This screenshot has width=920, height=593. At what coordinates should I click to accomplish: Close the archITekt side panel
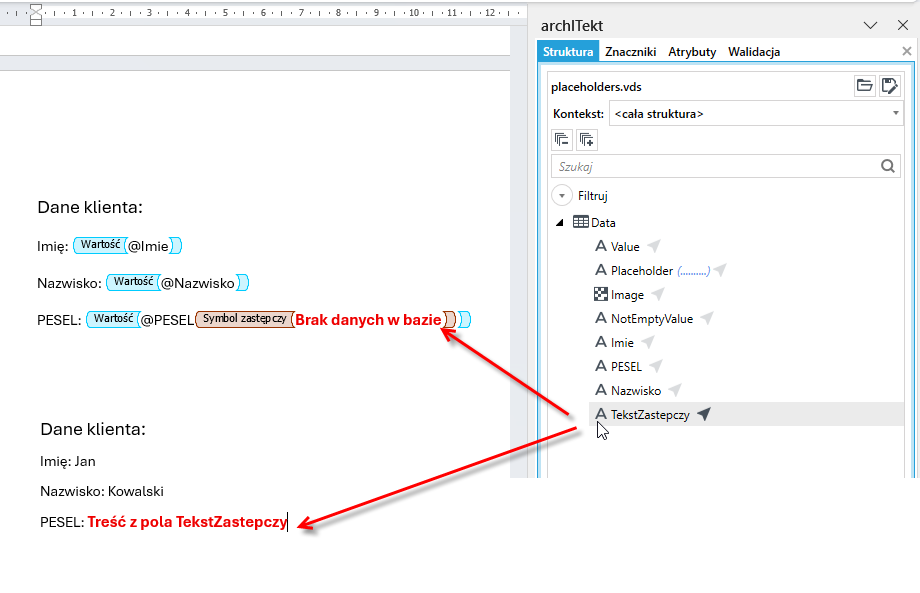pyautogui.click(x=903, y=25)
